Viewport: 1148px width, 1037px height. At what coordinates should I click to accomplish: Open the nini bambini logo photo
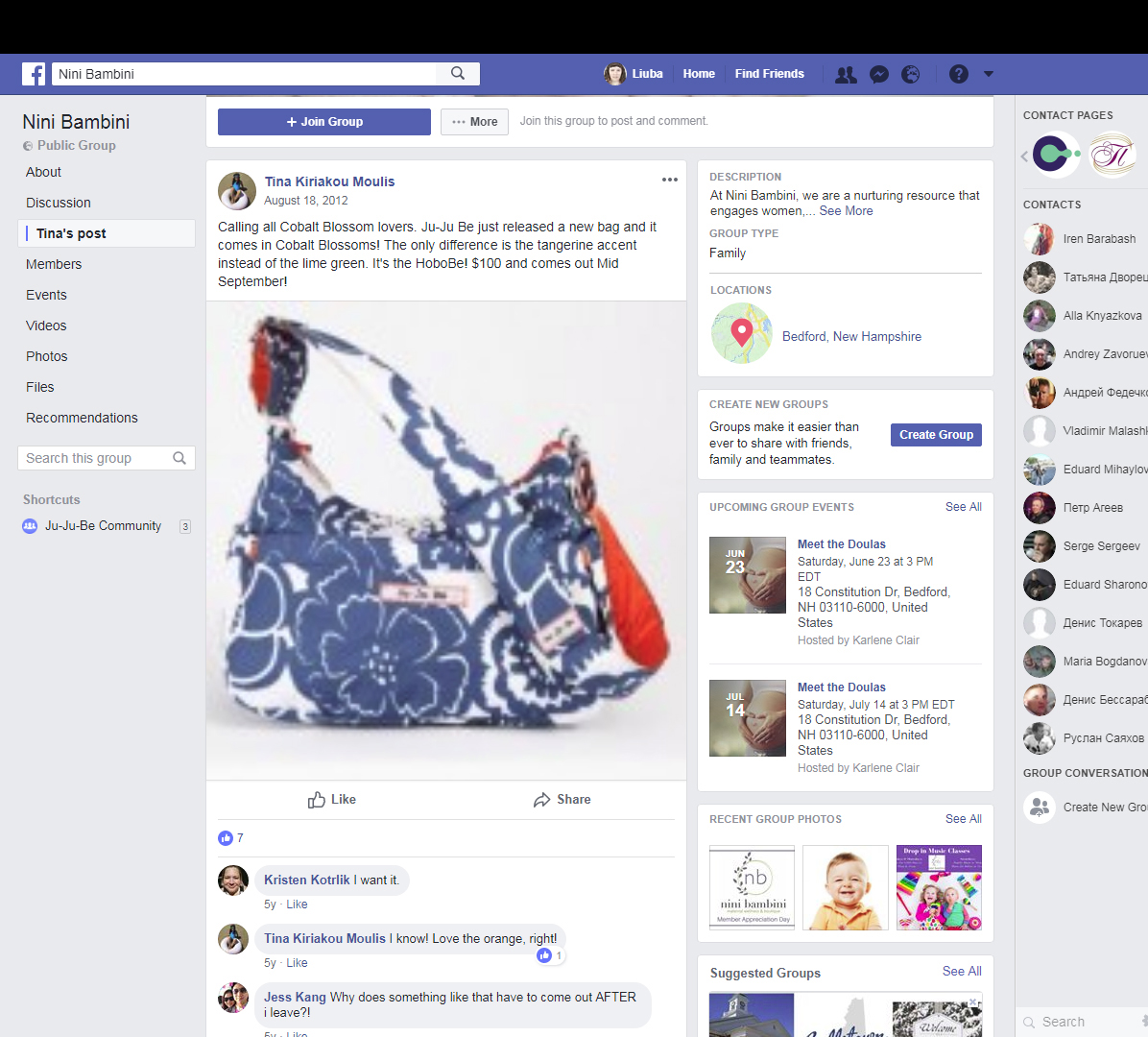pos(752,887)
